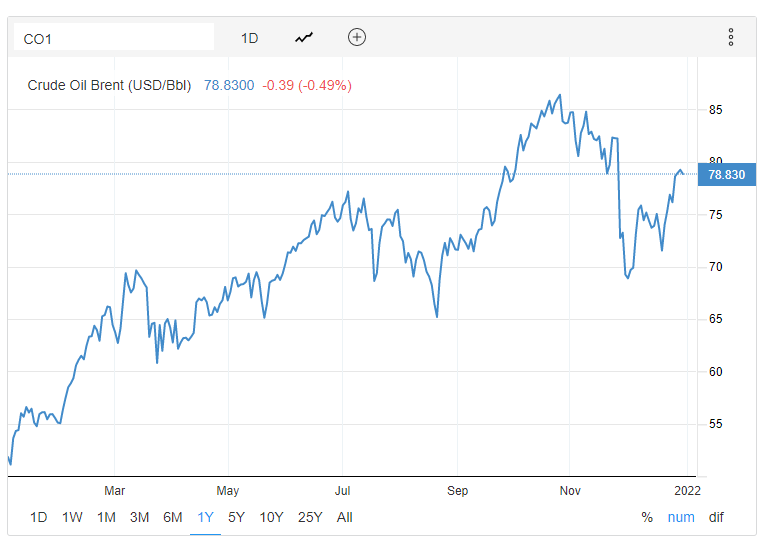Select the 25Y time range
764x540 pixels.
[310, 517]
